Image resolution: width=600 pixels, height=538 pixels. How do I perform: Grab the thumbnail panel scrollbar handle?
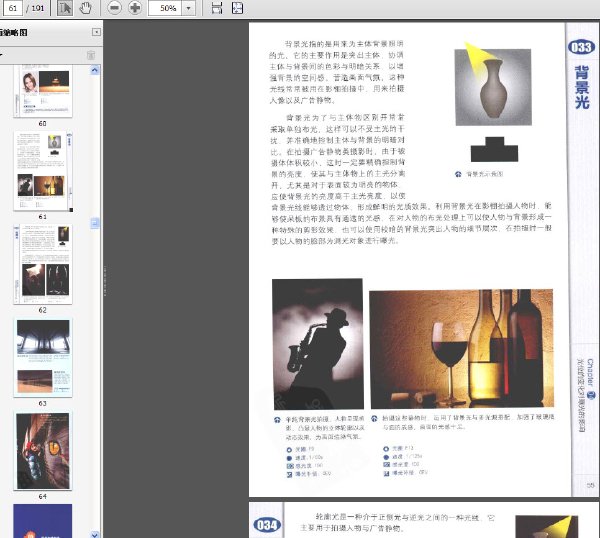[95, 223]
